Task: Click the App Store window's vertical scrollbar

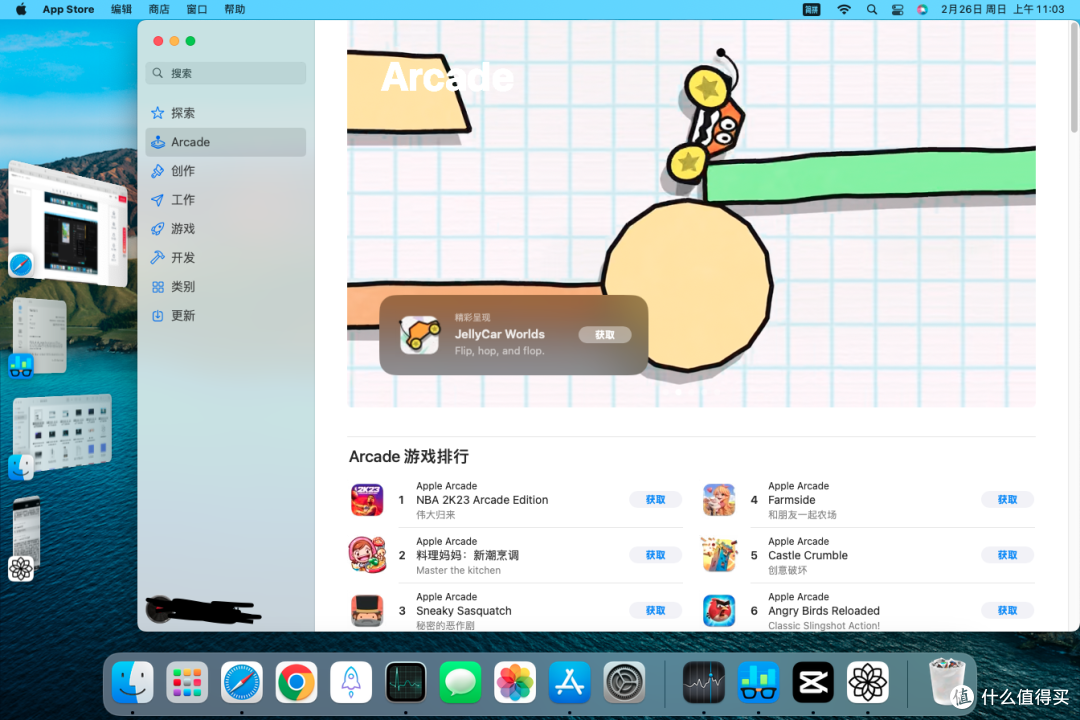Action: (1074, 76)
